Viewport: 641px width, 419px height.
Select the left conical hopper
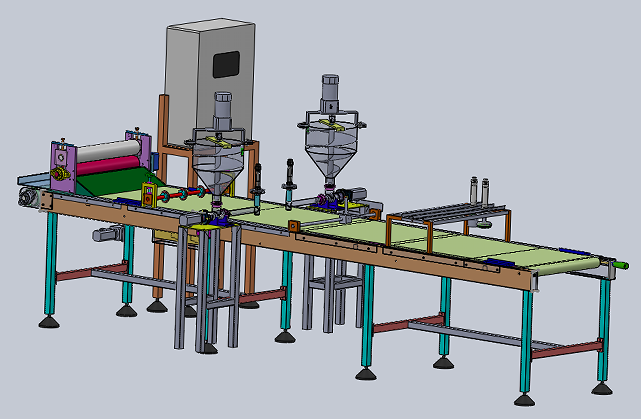(x=218, y=168)
